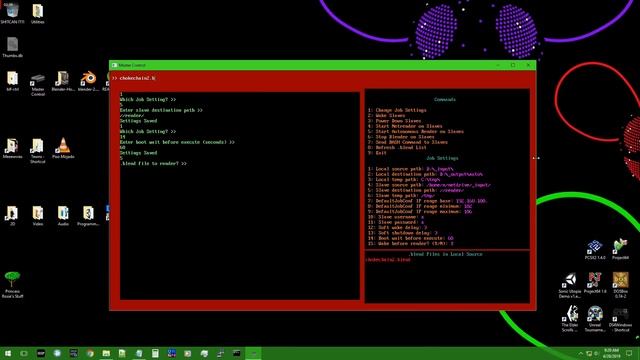Open Chrome from the taskbar
640x360 pixels.
pos(90,353)
